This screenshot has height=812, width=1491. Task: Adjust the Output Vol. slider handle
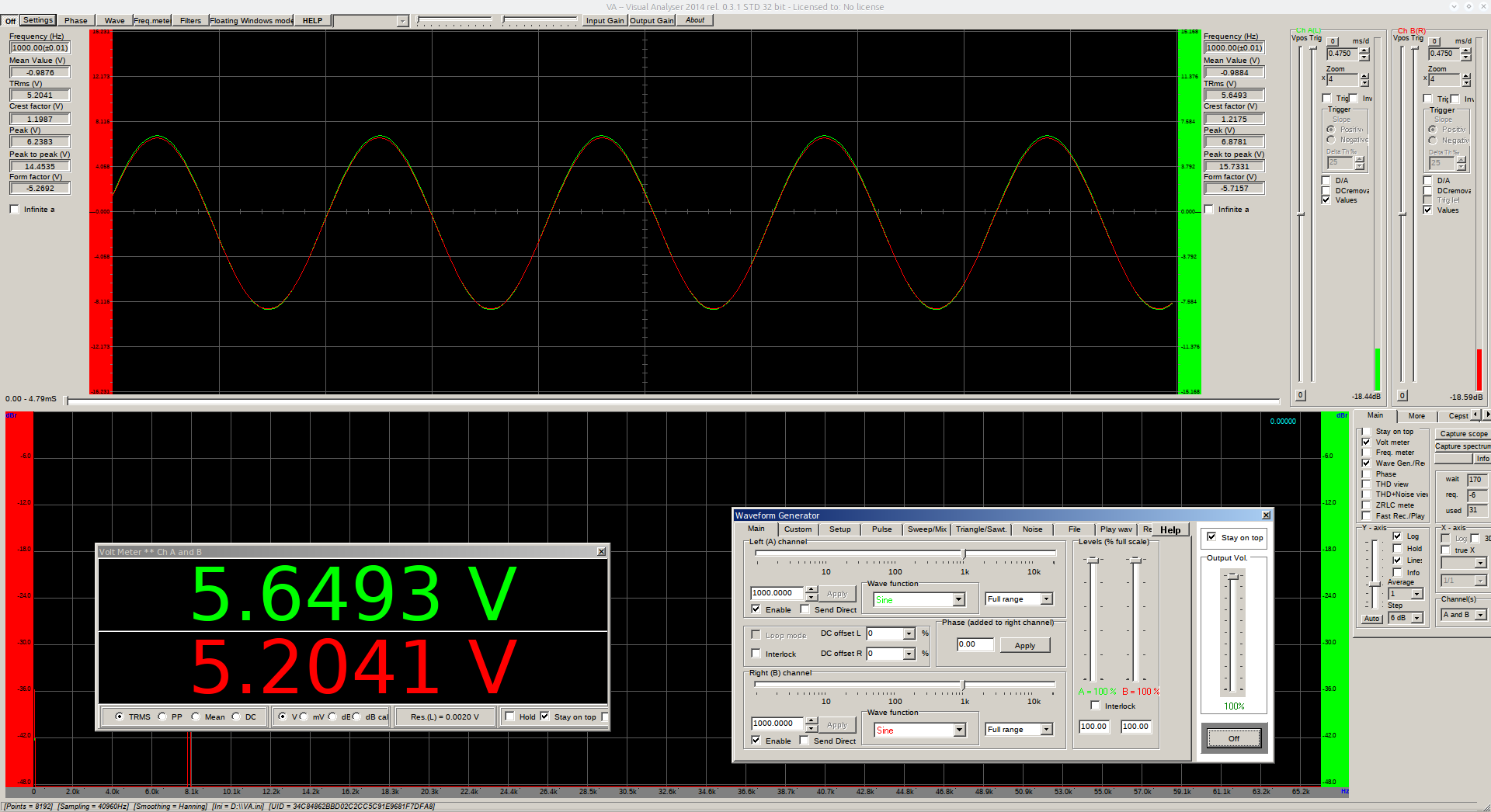(1233, 577)
